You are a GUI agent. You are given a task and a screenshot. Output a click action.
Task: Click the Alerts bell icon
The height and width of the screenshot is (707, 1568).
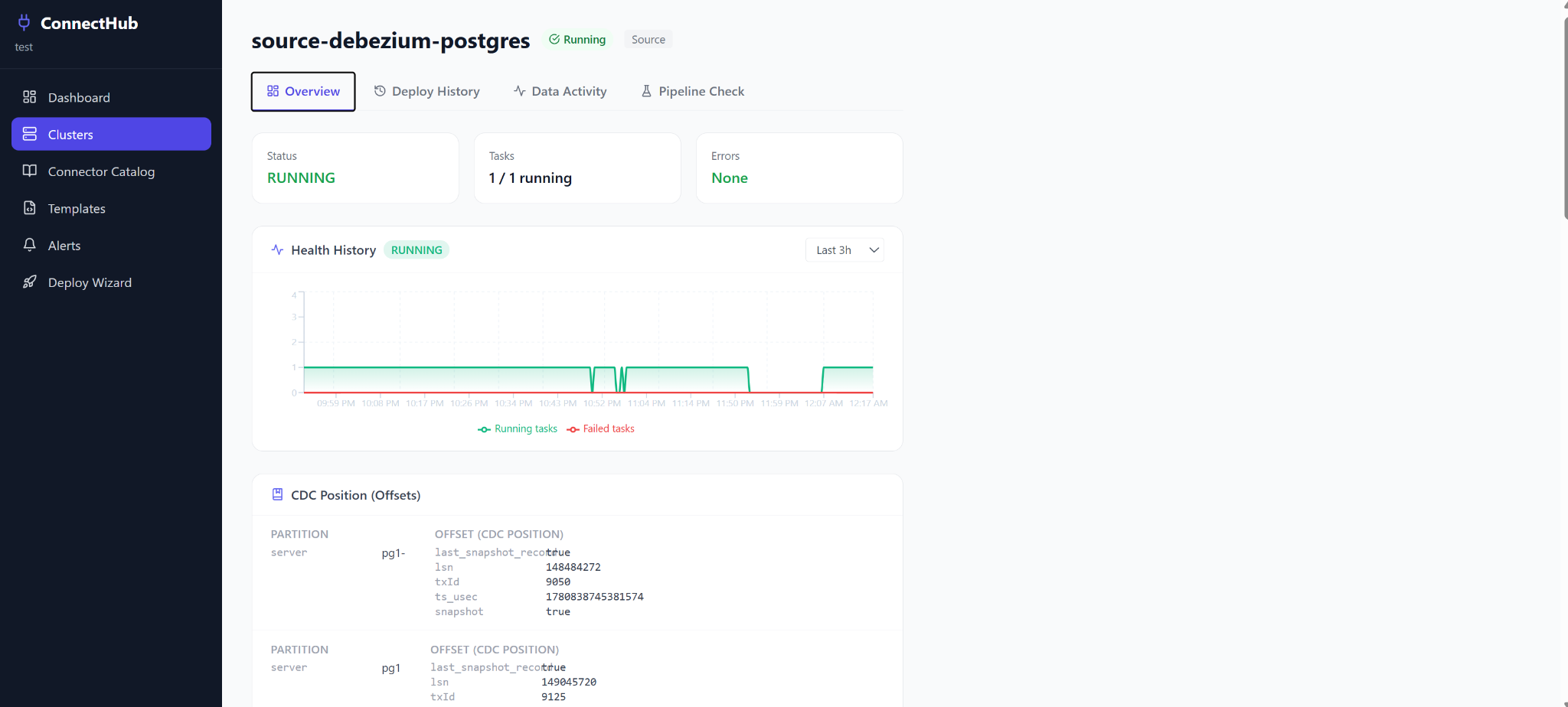tap(30, 245)
